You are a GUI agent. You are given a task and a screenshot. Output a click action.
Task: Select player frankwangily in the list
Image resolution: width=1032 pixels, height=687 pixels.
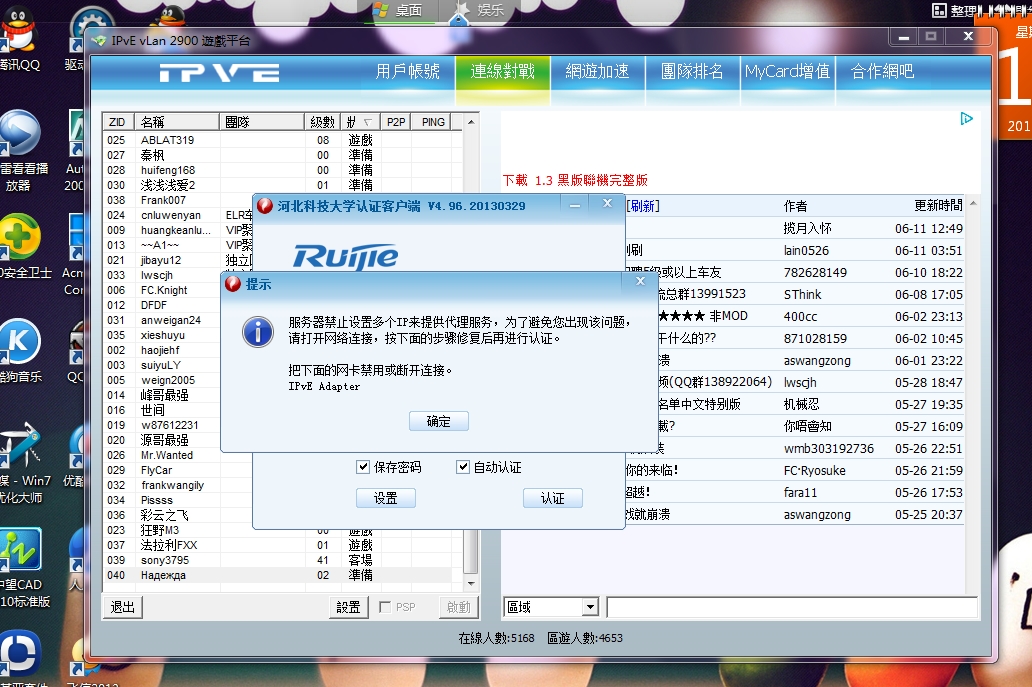click(x=178, y=485)
